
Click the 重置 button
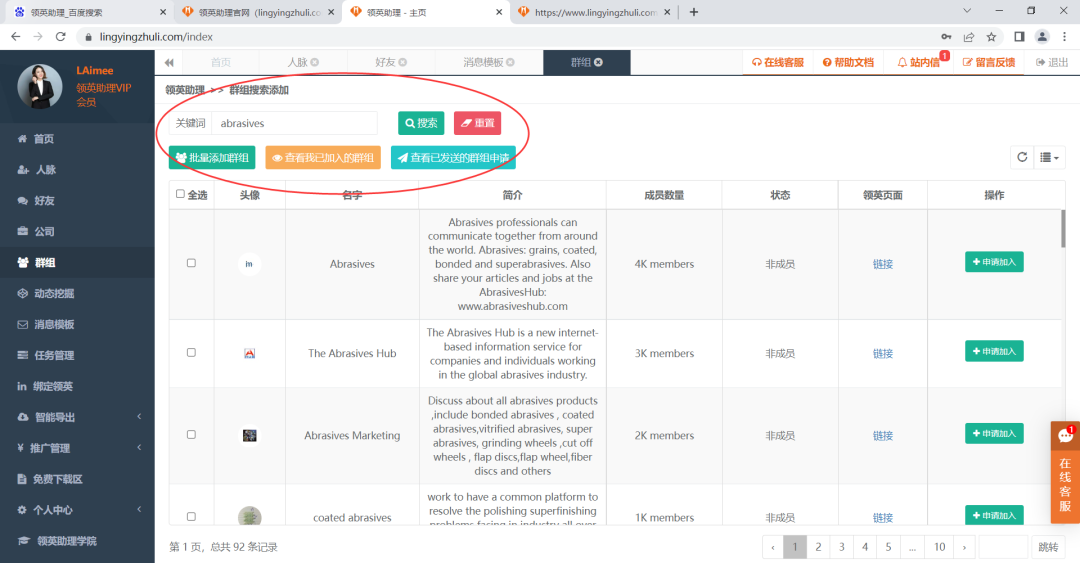(x=477, y=123)
